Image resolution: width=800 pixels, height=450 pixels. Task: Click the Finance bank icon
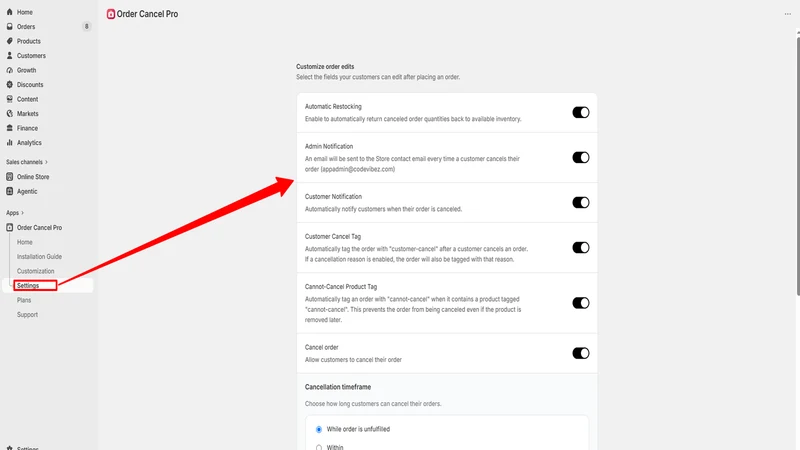9,128
